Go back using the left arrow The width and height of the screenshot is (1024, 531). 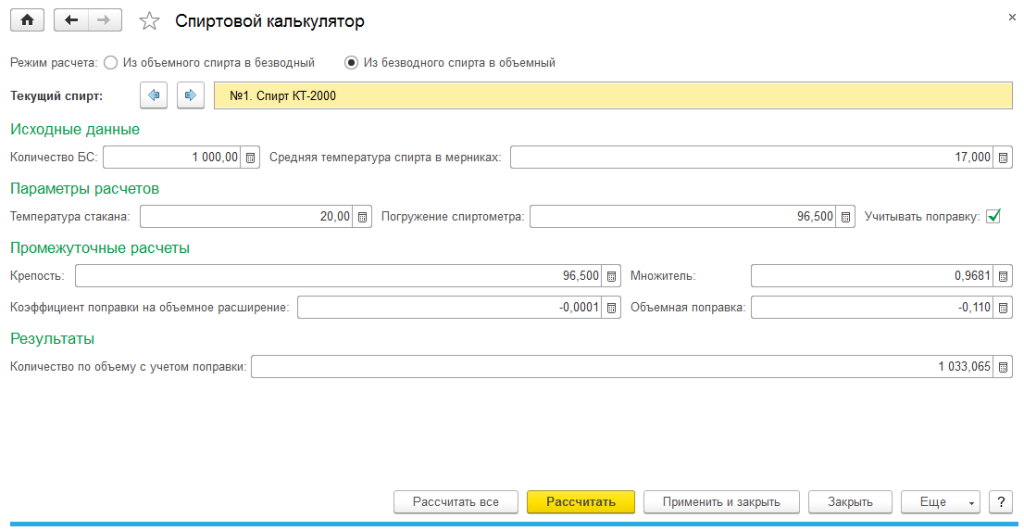tap(71, 20)
